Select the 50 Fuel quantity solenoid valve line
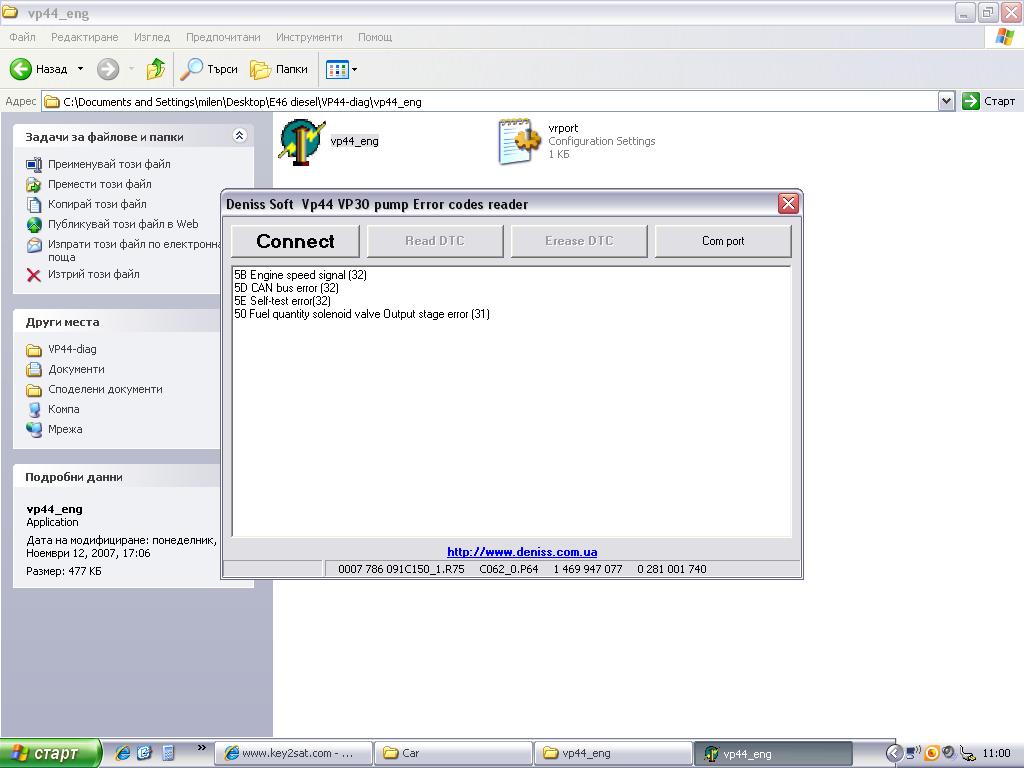This screenshot has height=768, width=1024. tap(362, 314)
